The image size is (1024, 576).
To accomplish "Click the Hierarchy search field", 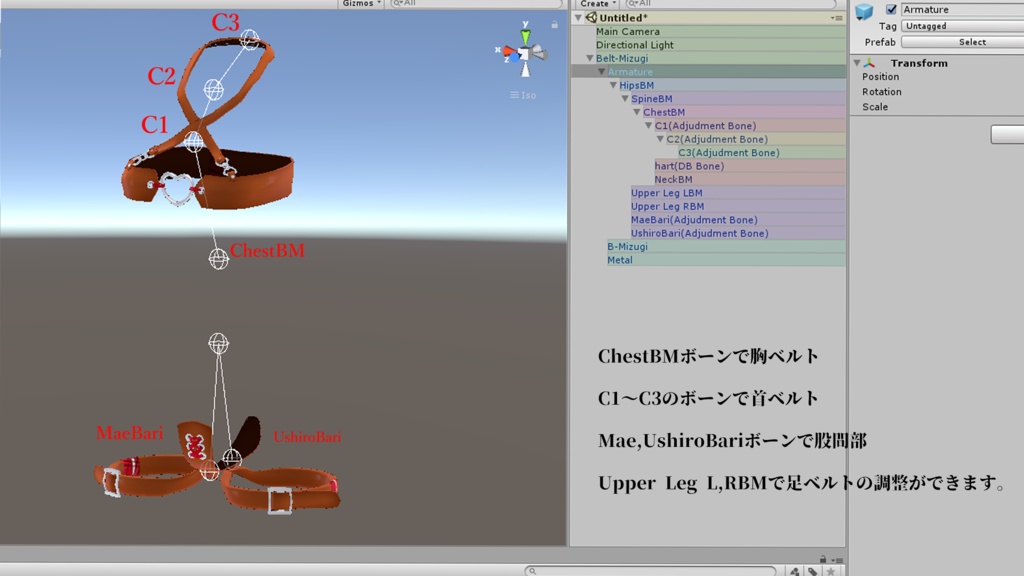I will (729, 3).
